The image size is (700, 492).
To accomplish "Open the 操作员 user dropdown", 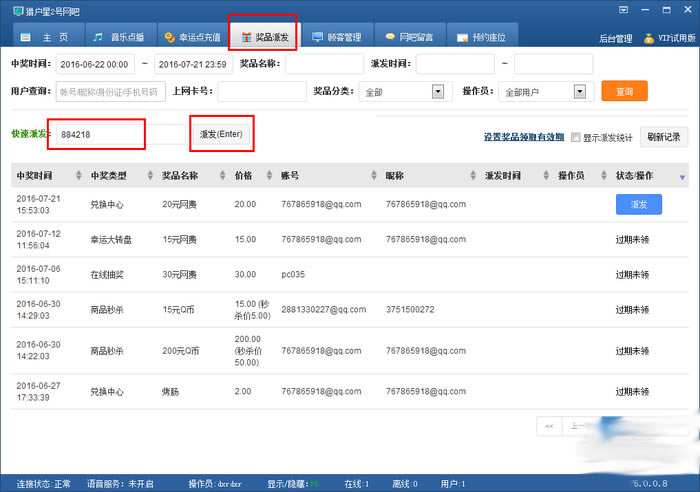I will (578, 92).
